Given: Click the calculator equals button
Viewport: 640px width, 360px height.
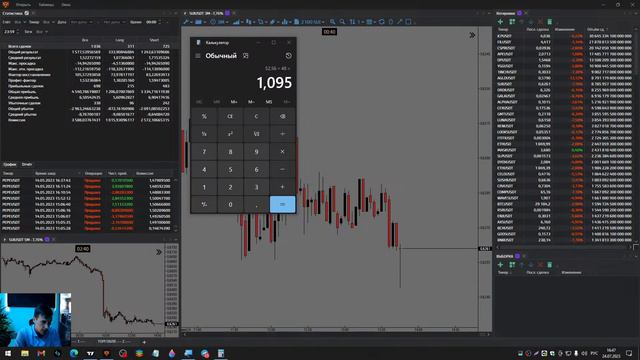Looking at the screenshot, I should tap(282, 204).
